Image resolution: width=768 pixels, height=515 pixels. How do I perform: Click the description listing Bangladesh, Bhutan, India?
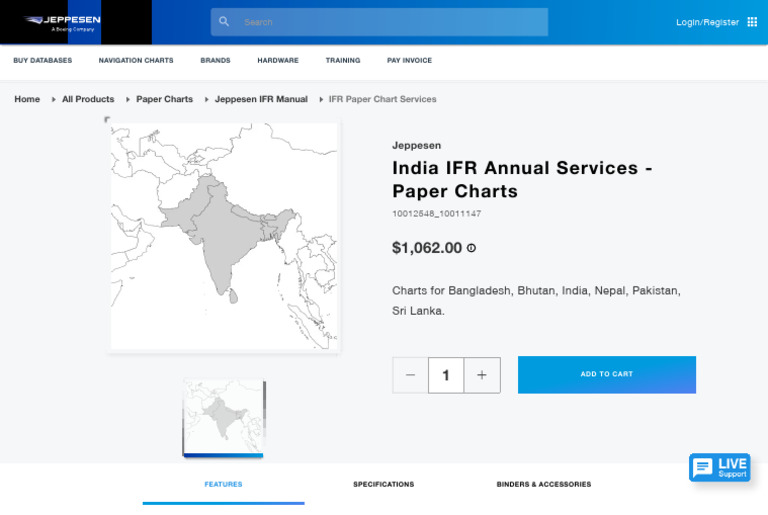tap(536, 300)
